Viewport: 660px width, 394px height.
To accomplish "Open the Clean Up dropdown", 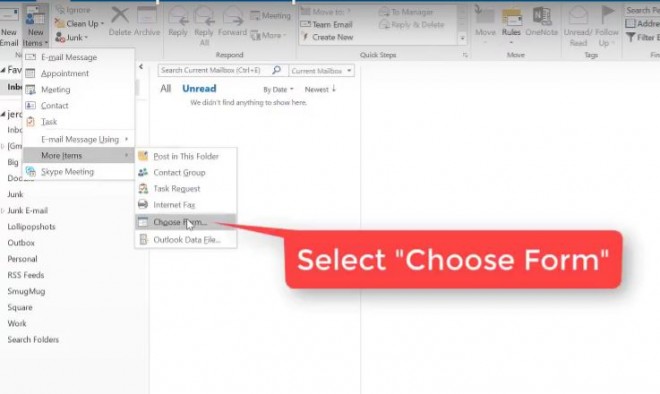I will [x=80, y=24].
